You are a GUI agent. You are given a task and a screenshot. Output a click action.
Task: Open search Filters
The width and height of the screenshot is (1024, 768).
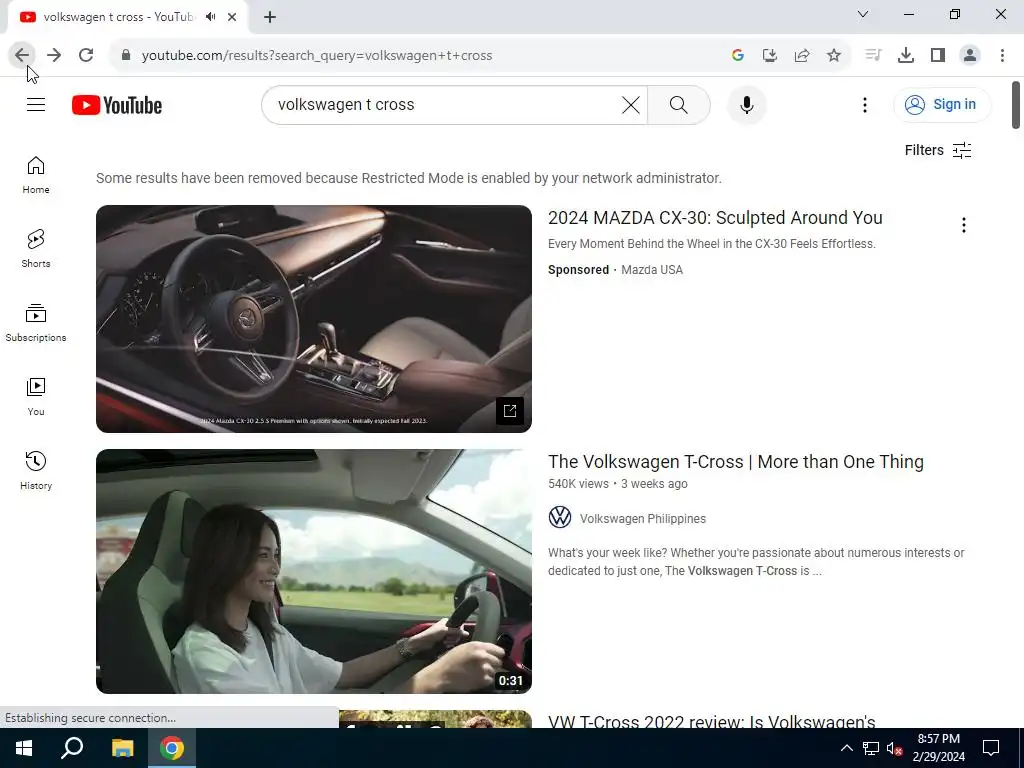pyautogui.click(x=938, y=150)
